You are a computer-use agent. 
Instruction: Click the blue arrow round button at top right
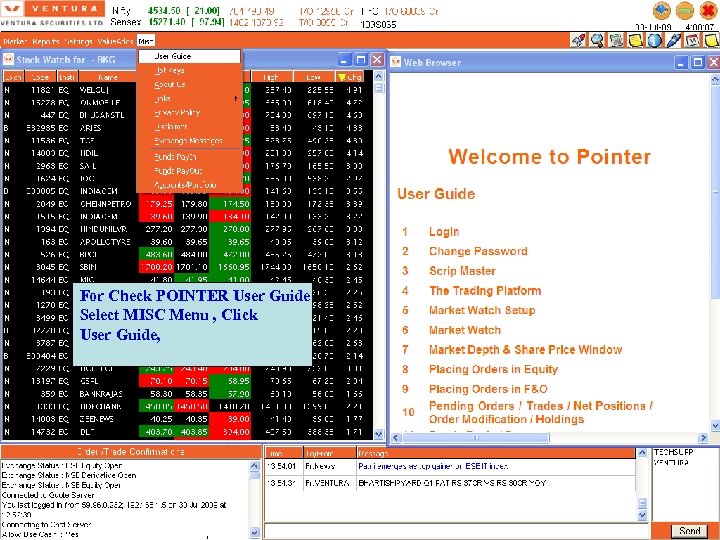coord(661,10)
